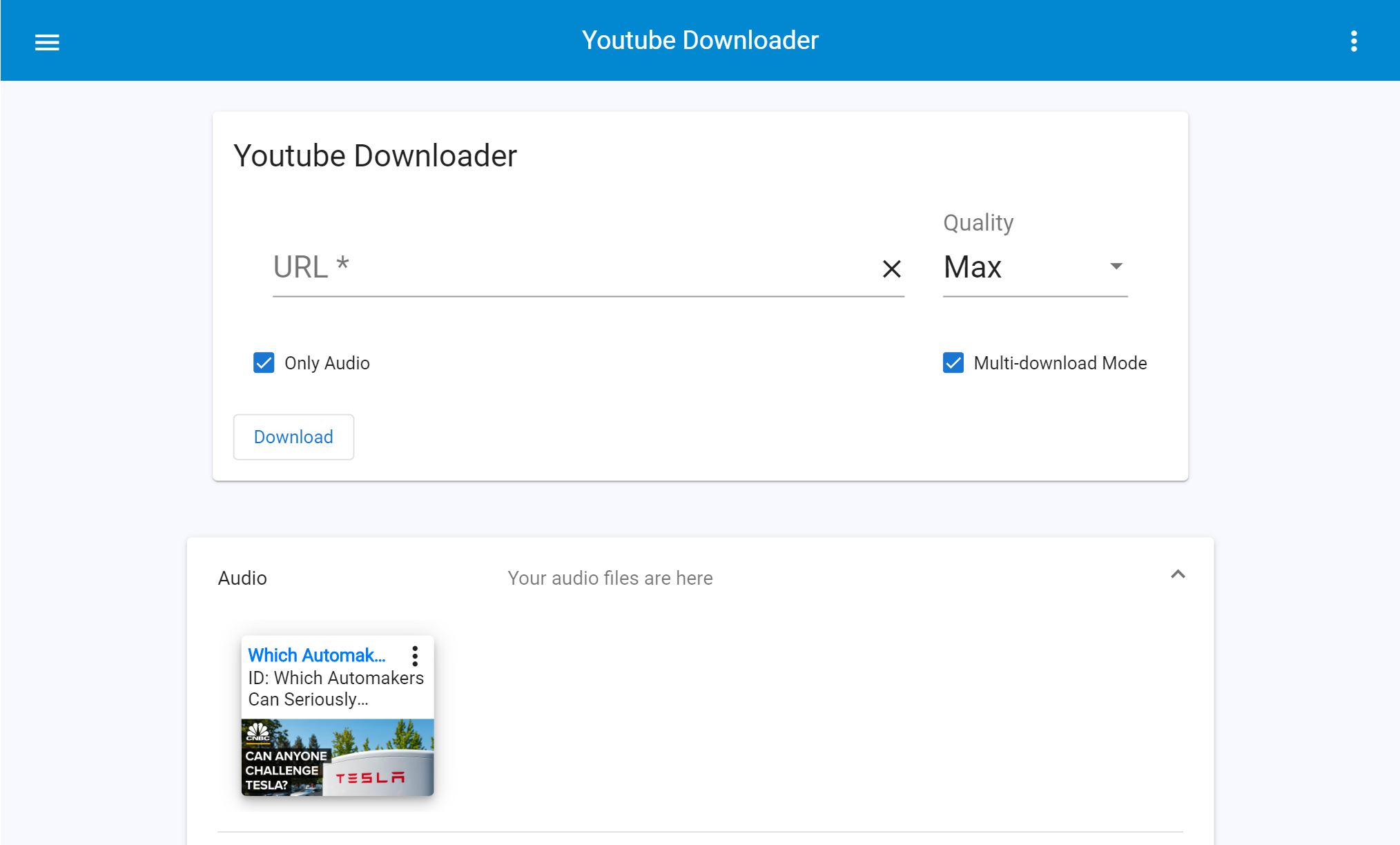Open the hamburger navigation menu
Viewport: 1400px width, 845px height.
pos(47,42)
